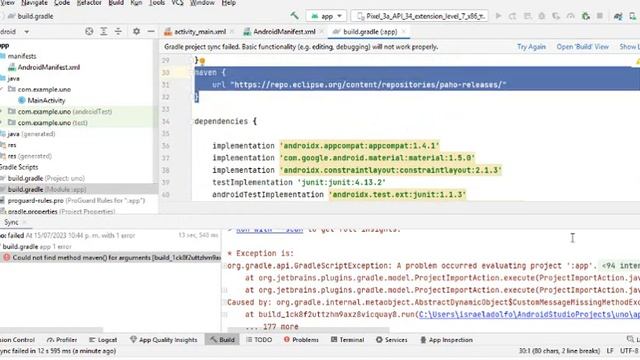The width and height of the screenshot is (640, 360).
Task: Click the Make Project hammer icon
Action: tap(294, 16)
